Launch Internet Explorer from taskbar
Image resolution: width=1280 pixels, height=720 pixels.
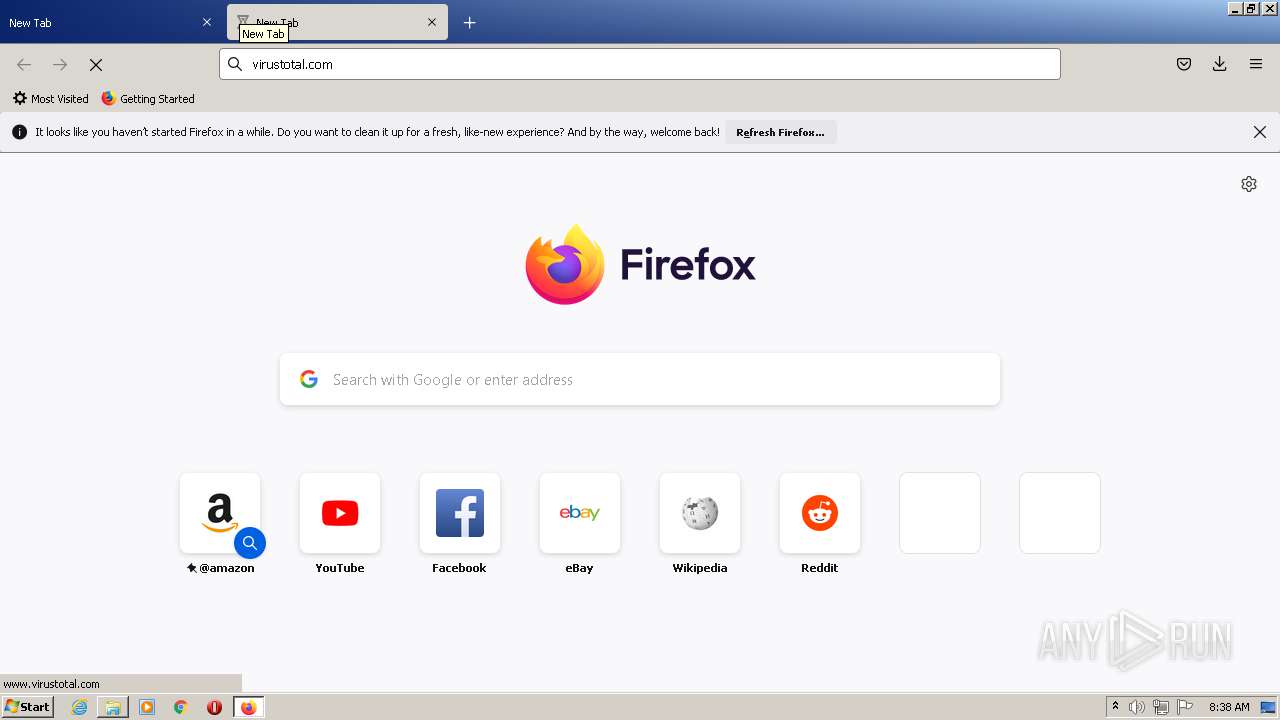79,707
